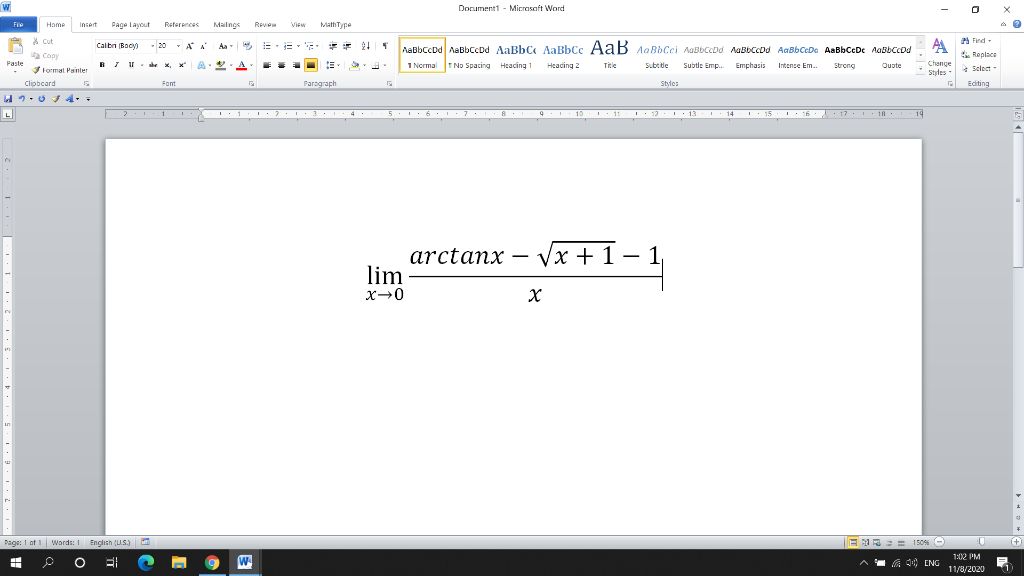The width and height of the screenshot is (1024, 576).
Task: Toggle underline formatting
Action: pos(131,65)
